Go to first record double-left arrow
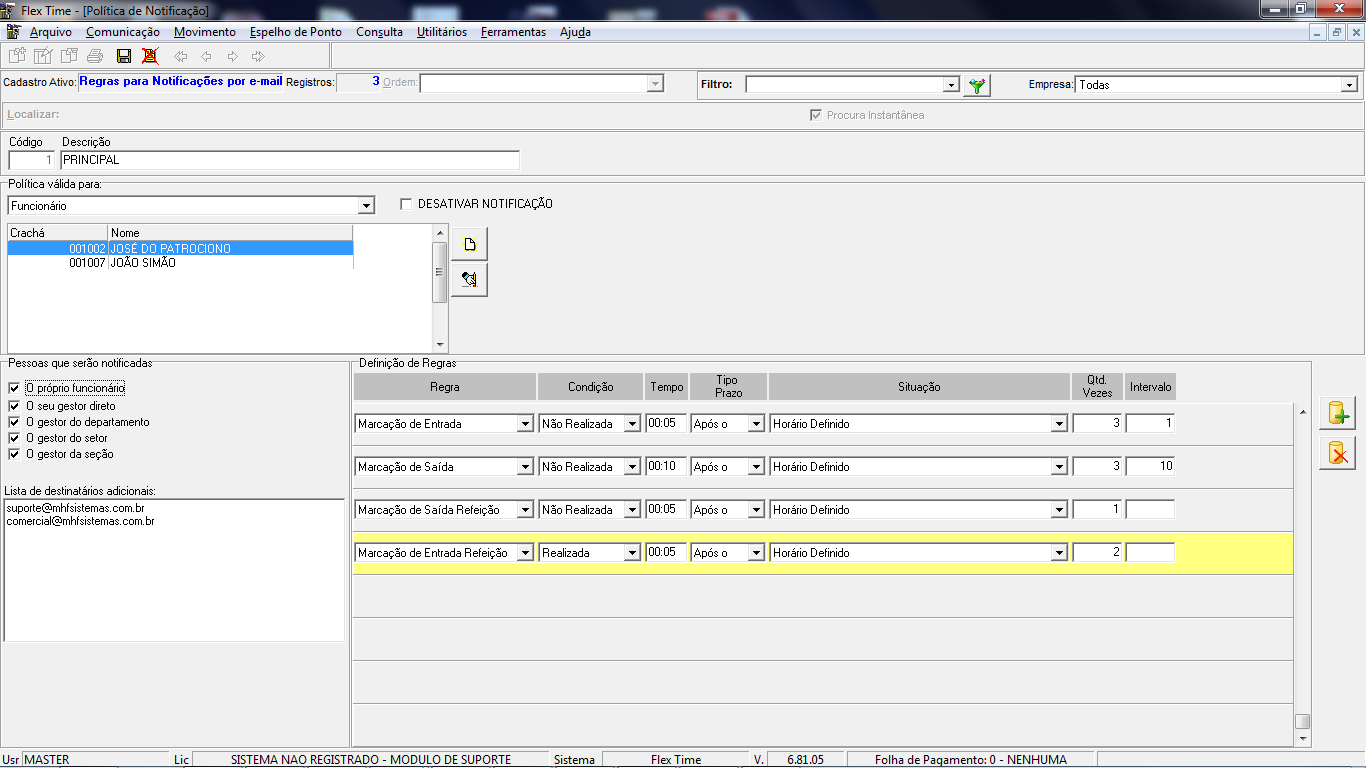 (x=181, y=56)
